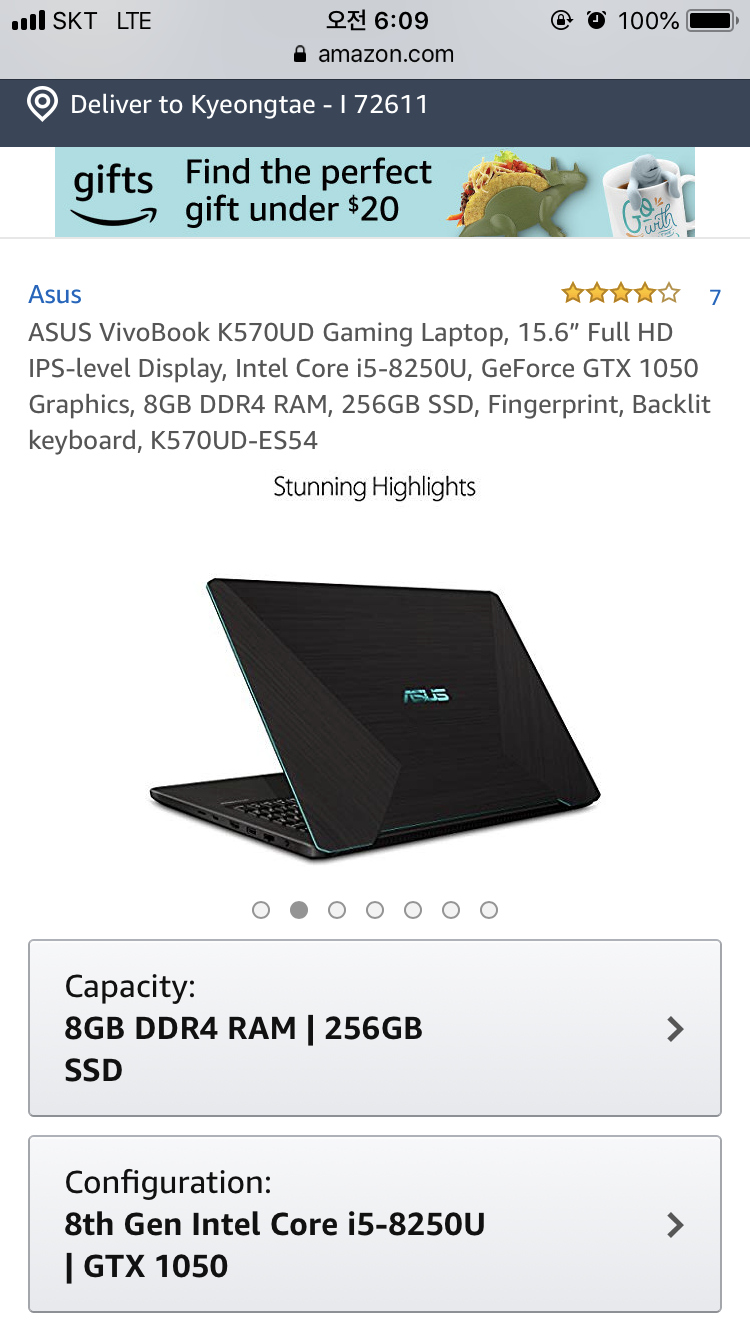This screenshot has width=750, height=1334.
Task: Open the 7 customer reviews link
Action: coord(715,296)
